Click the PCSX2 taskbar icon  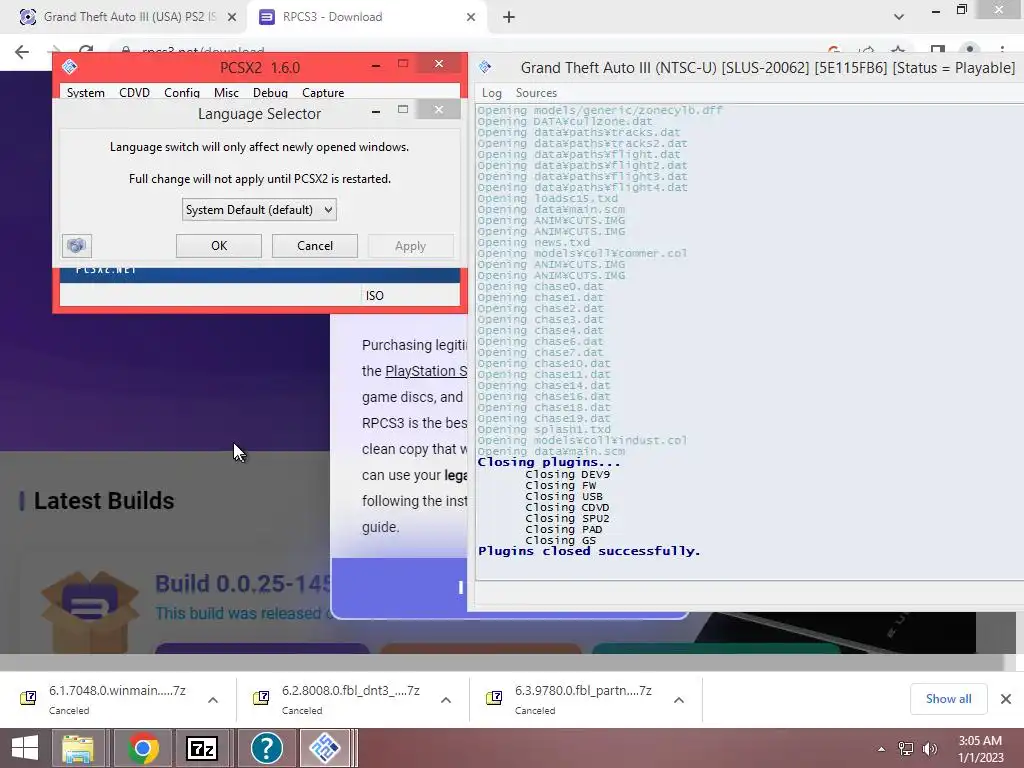pyautogui.click(x=325, y=748)
